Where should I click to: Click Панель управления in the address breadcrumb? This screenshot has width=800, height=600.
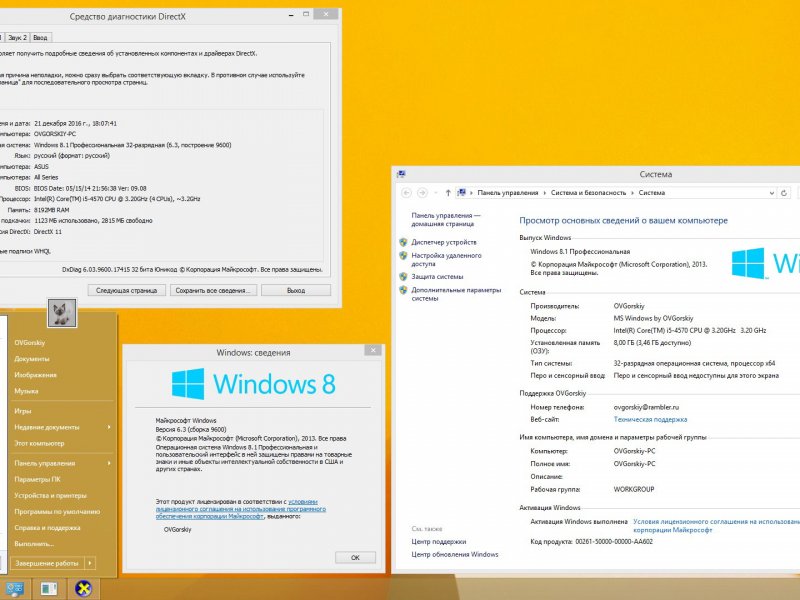point(508,193)
